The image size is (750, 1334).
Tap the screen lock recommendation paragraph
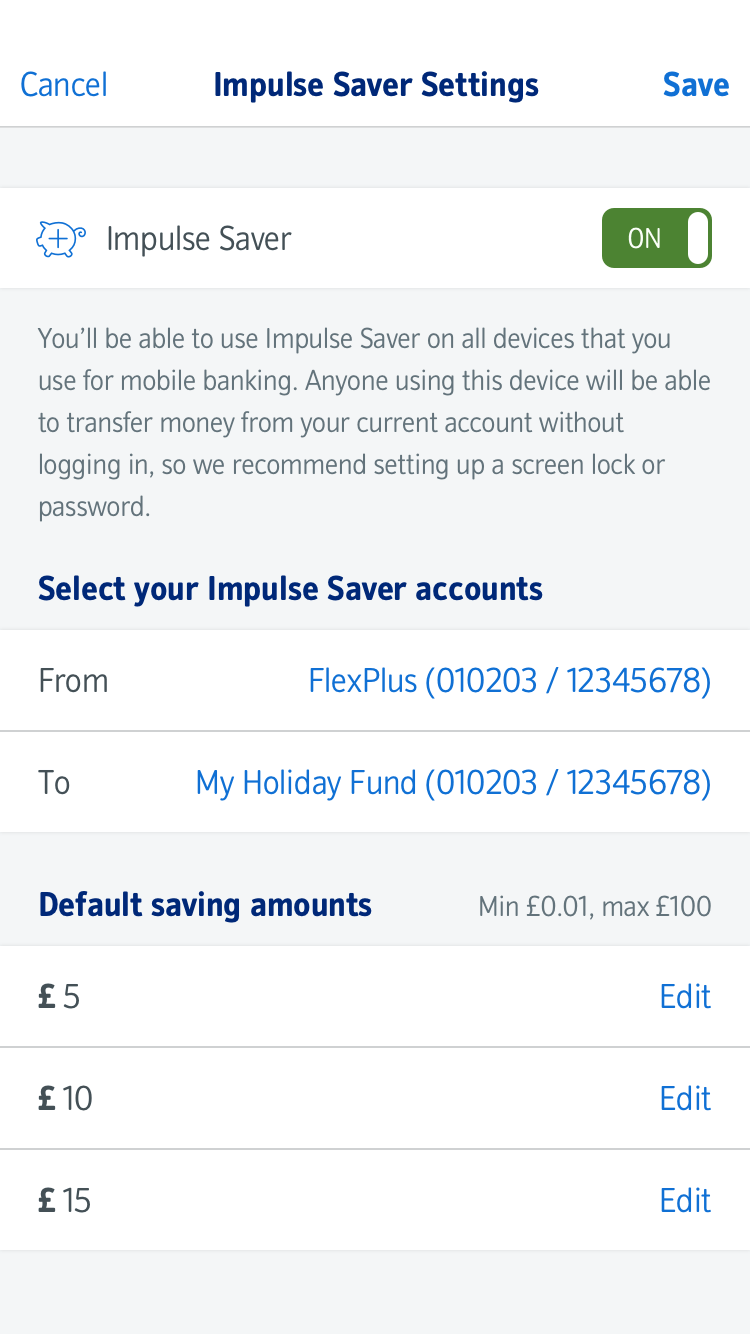click(x=374, y=422)
